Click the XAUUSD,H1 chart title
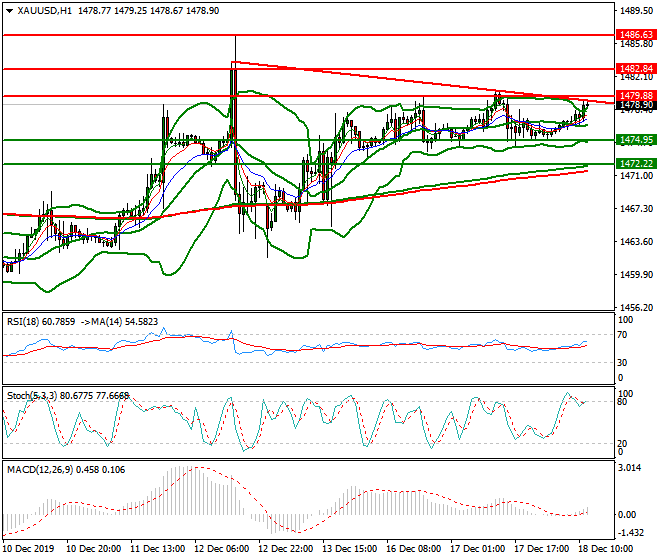 44,11
